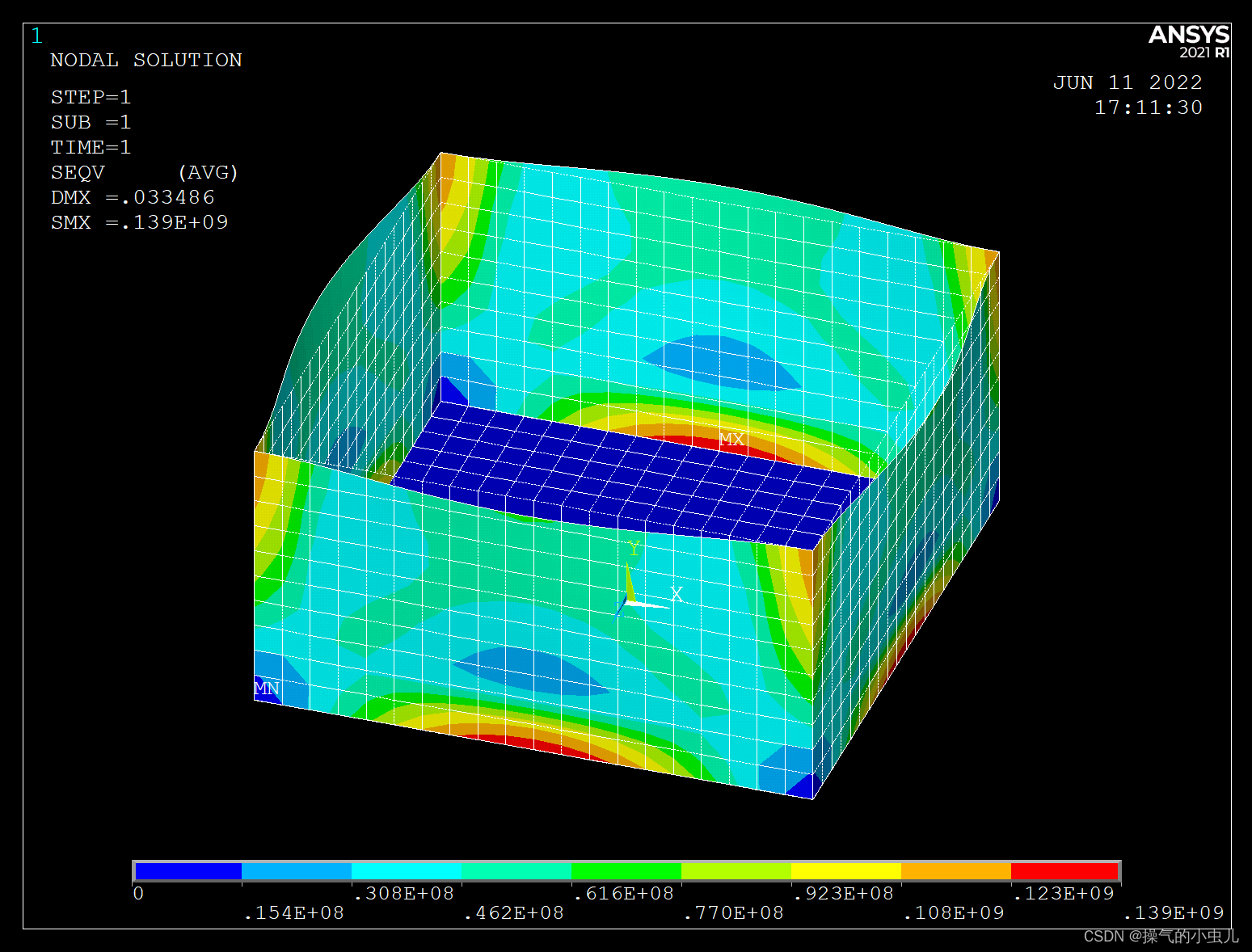Pick the yellow legend color band

pos(845,870)
